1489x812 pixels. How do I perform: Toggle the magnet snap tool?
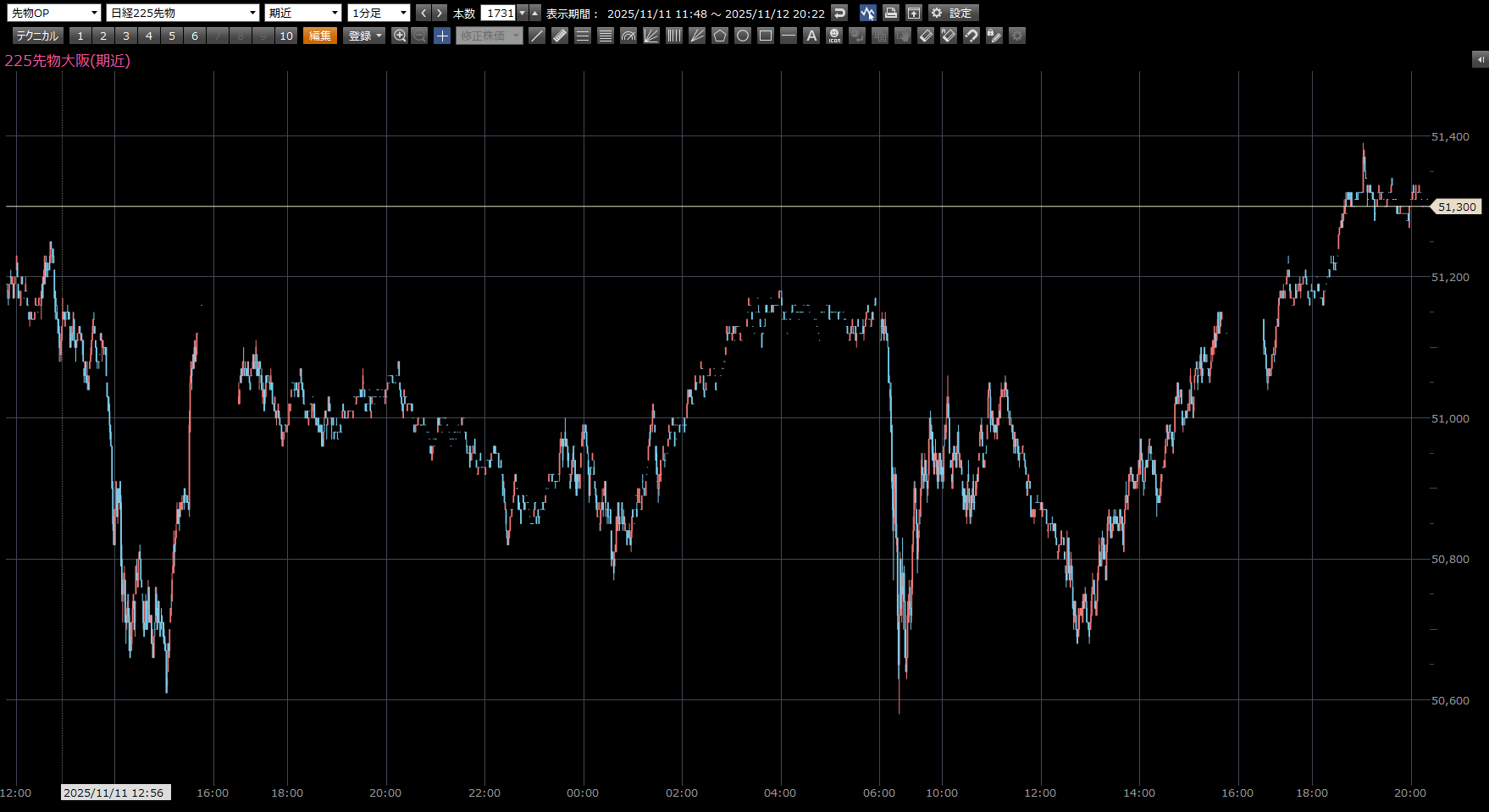click(971, 36)
